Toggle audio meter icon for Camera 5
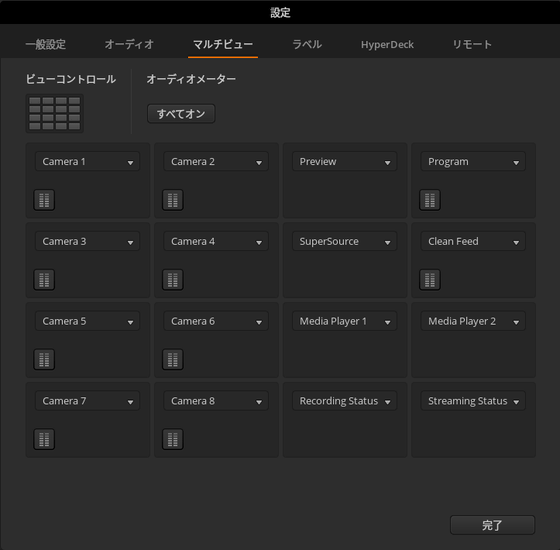 pos(44,359)
